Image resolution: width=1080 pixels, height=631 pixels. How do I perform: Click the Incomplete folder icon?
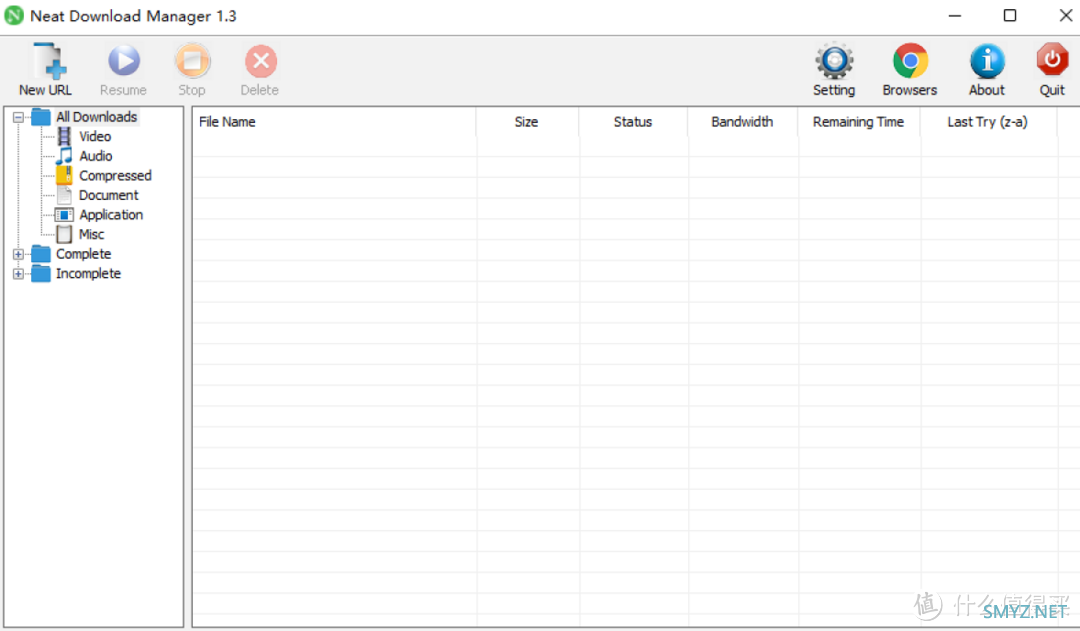[x=41, y=273]
